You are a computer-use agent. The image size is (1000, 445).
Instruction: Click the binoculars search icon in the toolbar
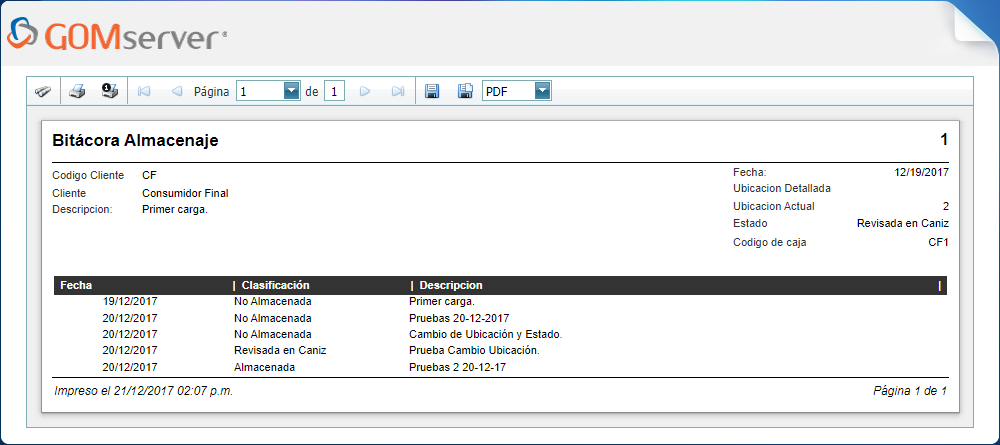pyautogui.click(x=43, y=91)
